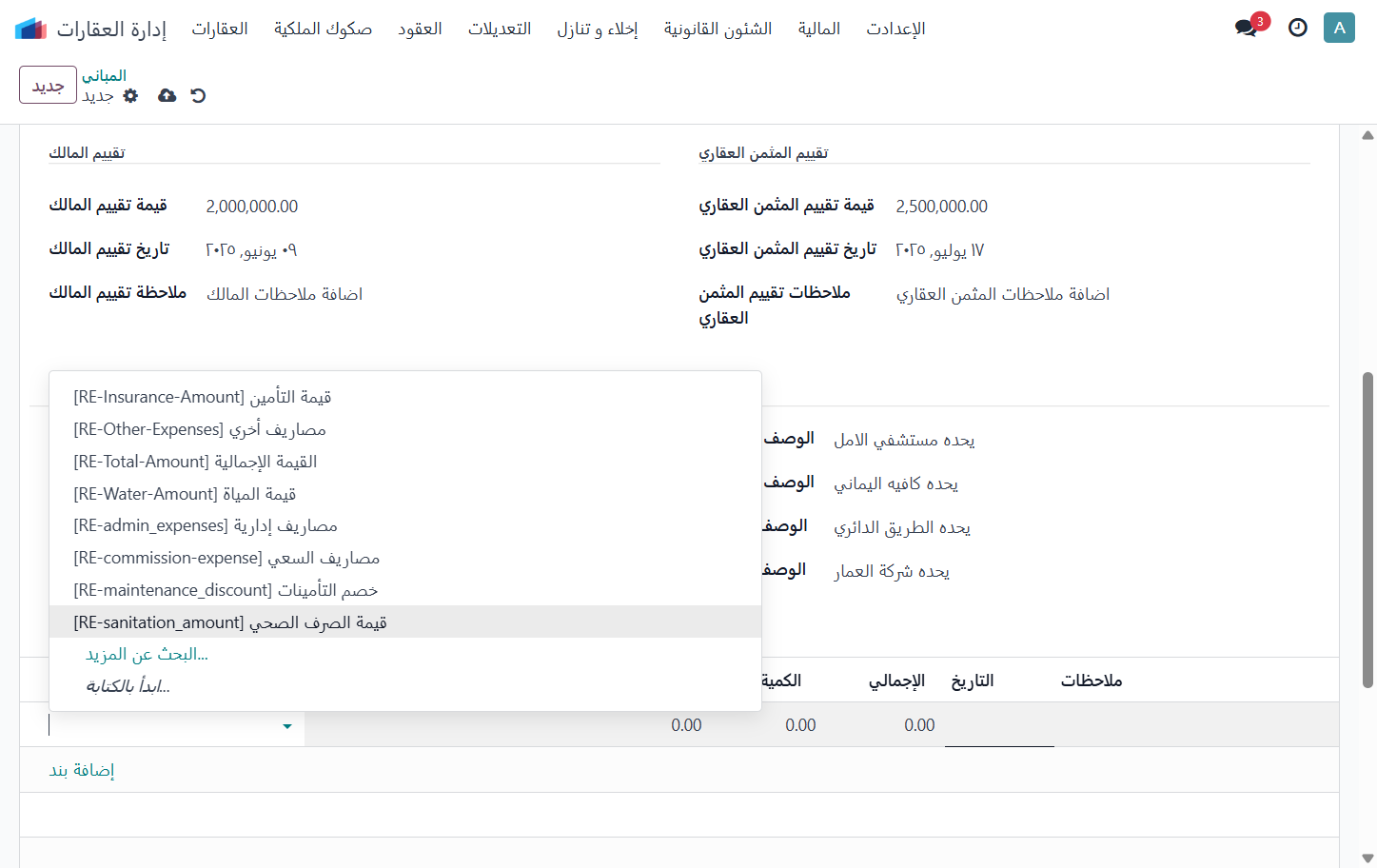Image resolution: width=1377 pixels, height=868 pixels.
Task: Go to المباني breadcrumb link
Action: 104,75
